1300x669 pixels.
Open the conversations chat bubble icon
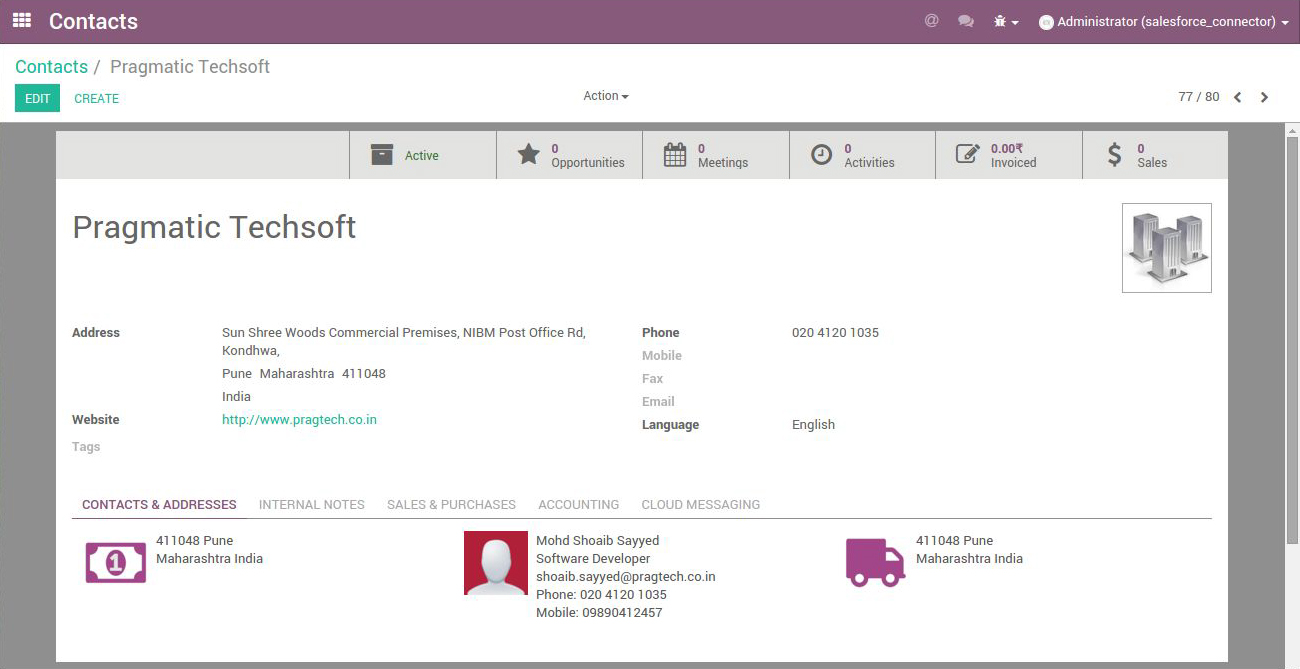tap(966, 21)
